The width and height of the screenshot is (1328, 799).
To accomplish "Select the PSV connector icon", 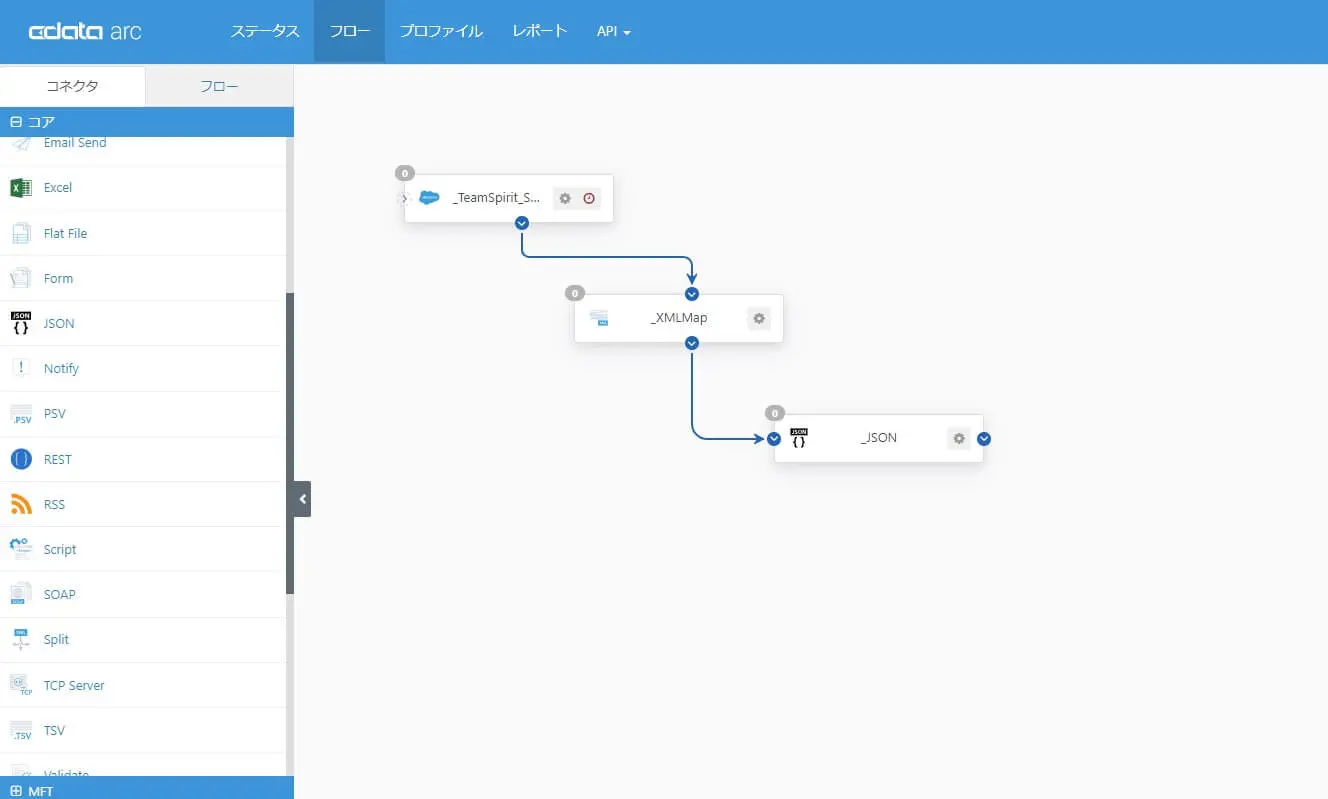I will click(21, 414).
